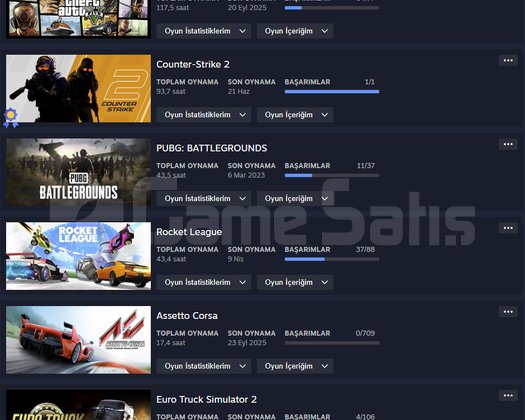The height and width of the screenshot is (420, 525).
Task: Click the PUBG Battlegrounds cover thumbnail
Action: tap(78, 172)
